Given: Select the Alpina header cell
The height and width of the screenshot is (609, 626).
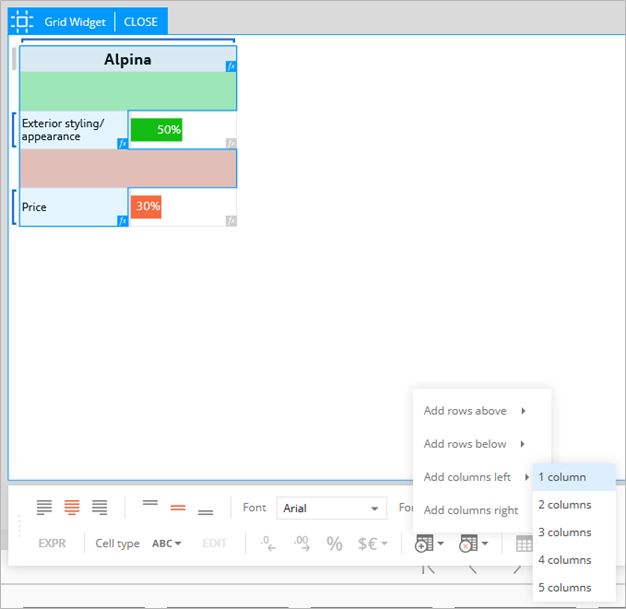Looking at the screenshot, I should click(x=128, y=59).
